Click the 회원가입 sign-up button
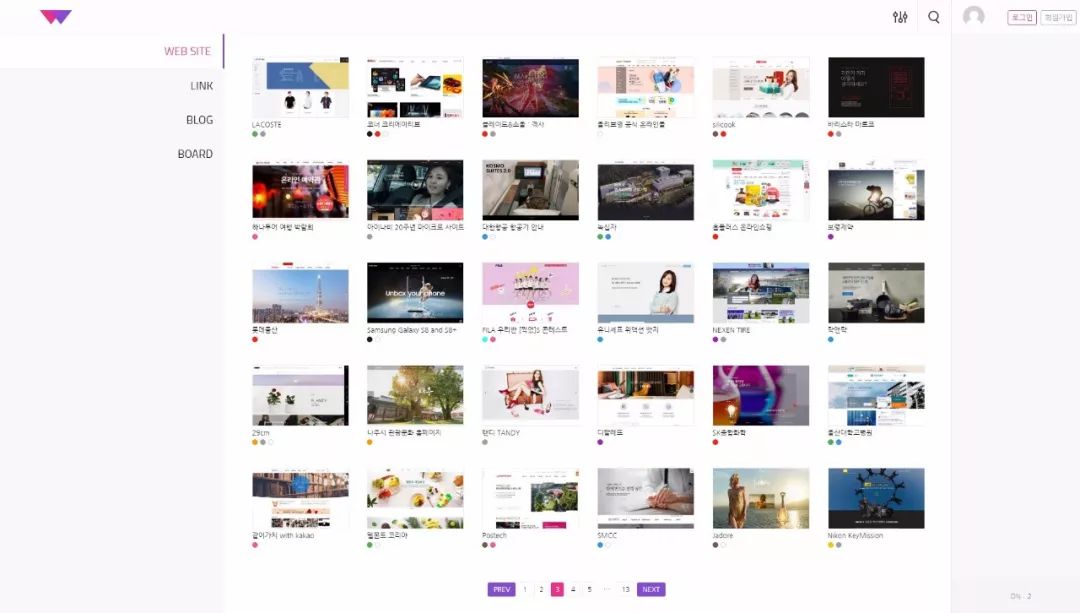Screen dimensions: 1080x613 [x=1056, y=17]
